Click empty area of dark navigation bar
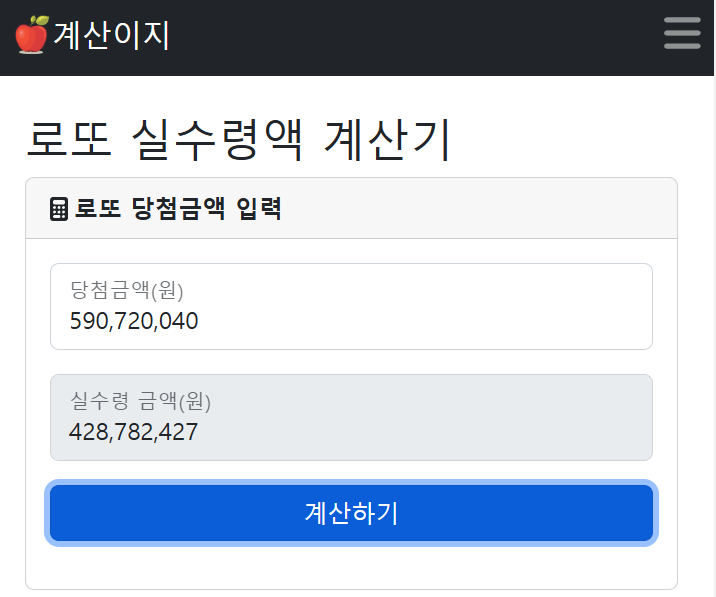The width and height of the screenshot is (716, 597). 420,37
